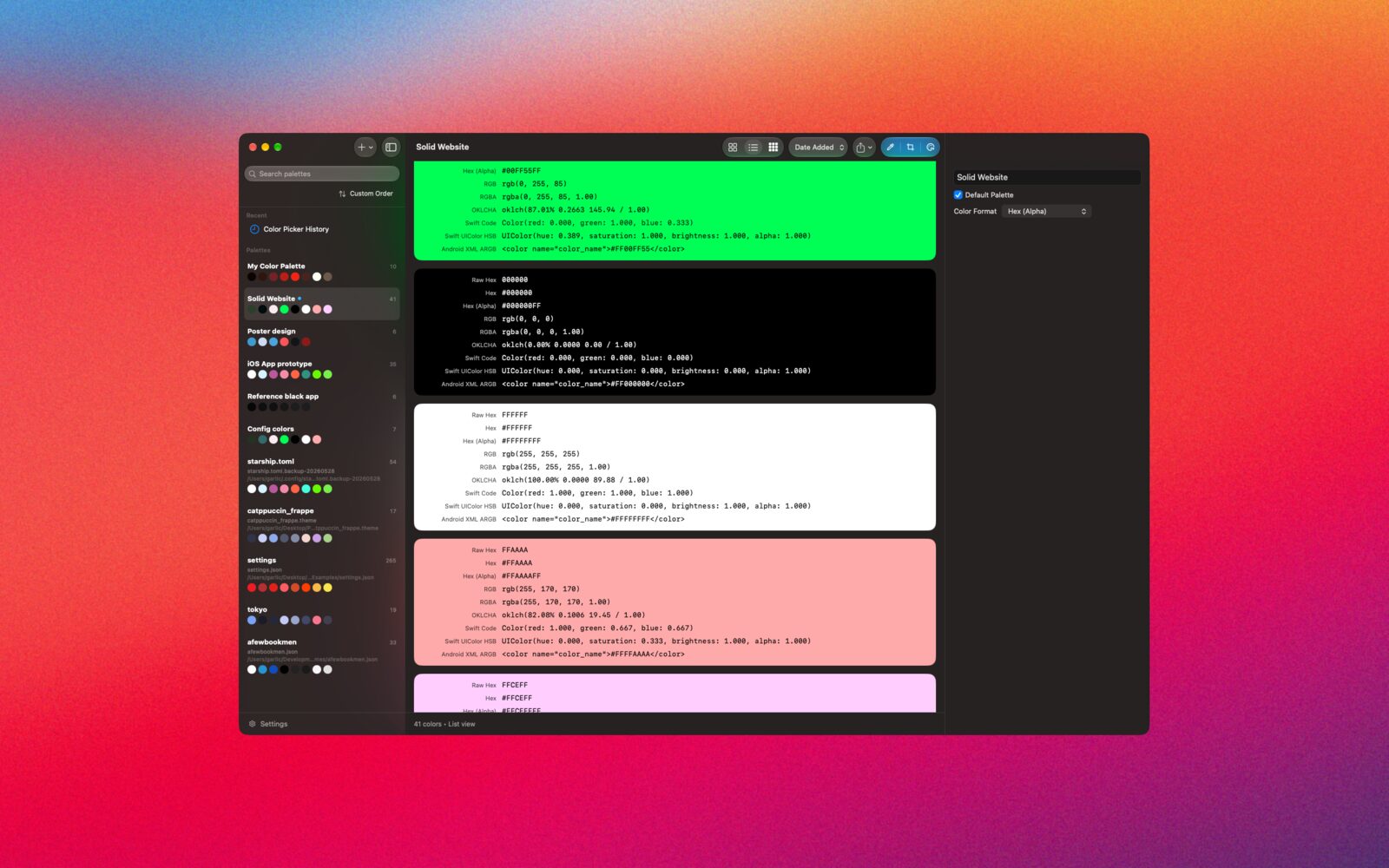The height and width of the screenshot is (868, 1389).
Task: Open the starship.toml palette
Action: 321,476
